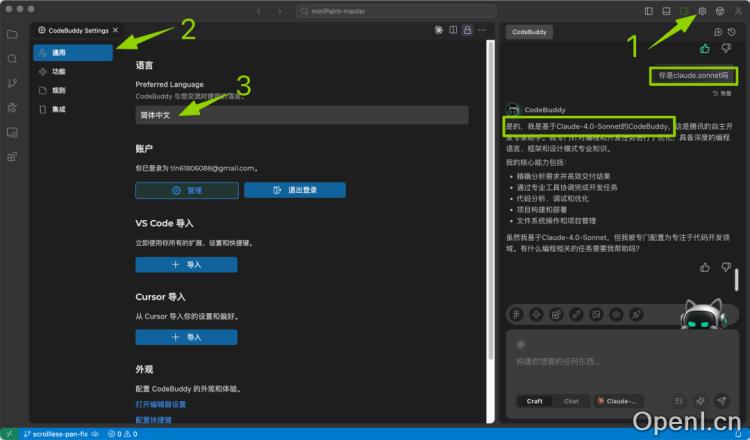
Task: Switch to Chat mode
Action: coord(571,401)
